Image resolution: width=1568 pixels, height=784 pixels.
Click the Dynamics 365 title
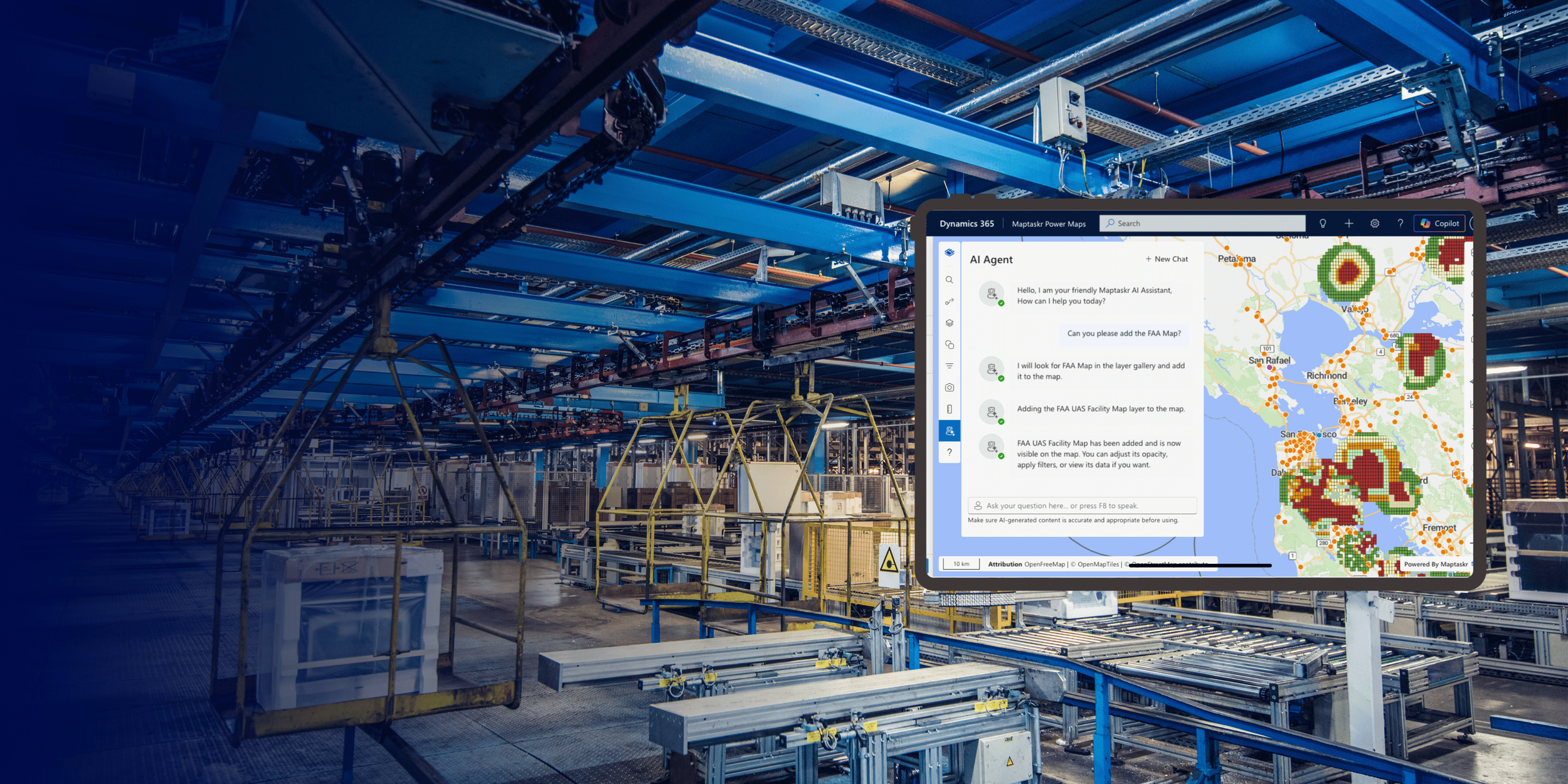tap(966, 223)
